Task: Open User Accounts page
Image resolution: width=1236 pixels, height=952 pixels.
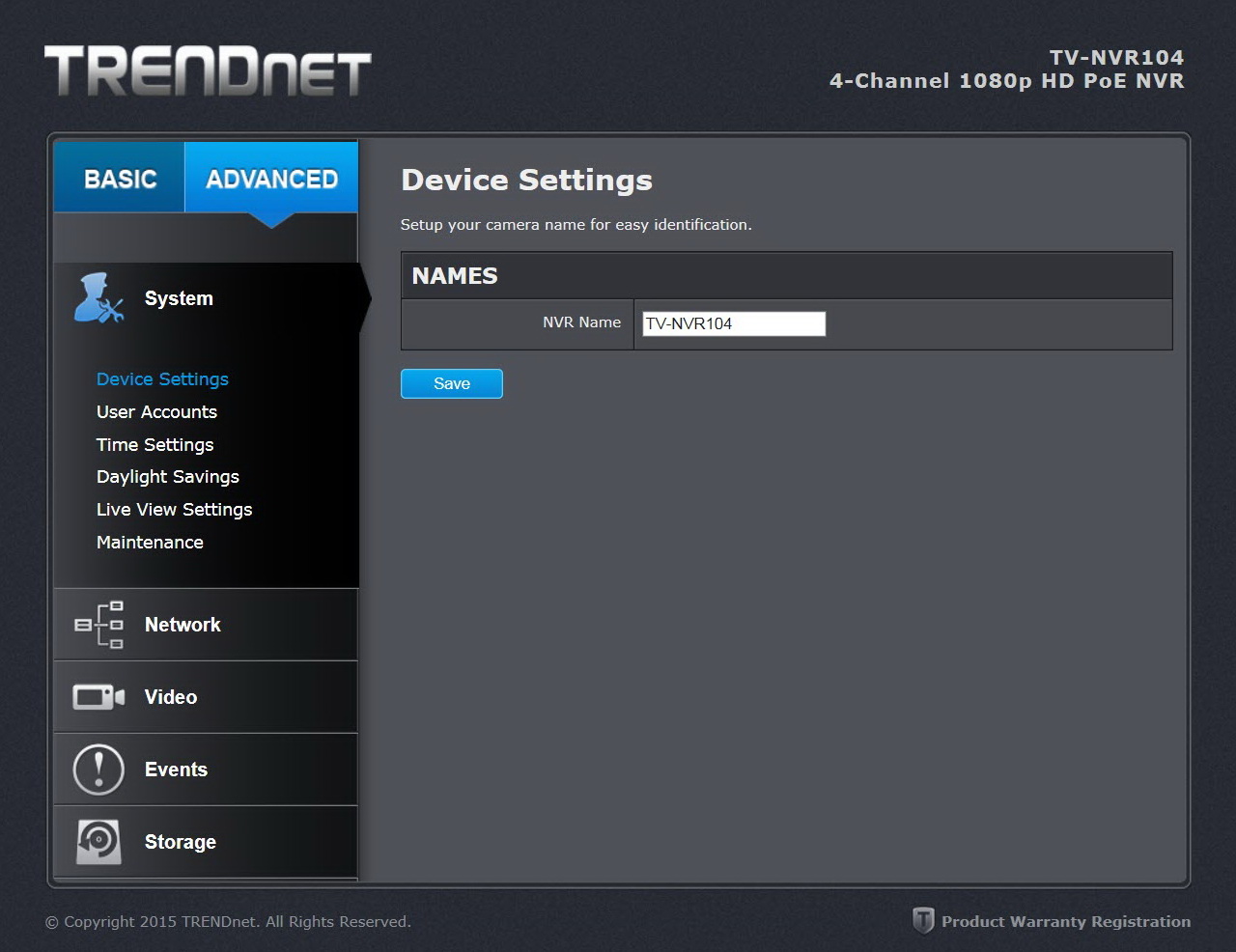Action: pyautogui.click(x=156, y=412)
